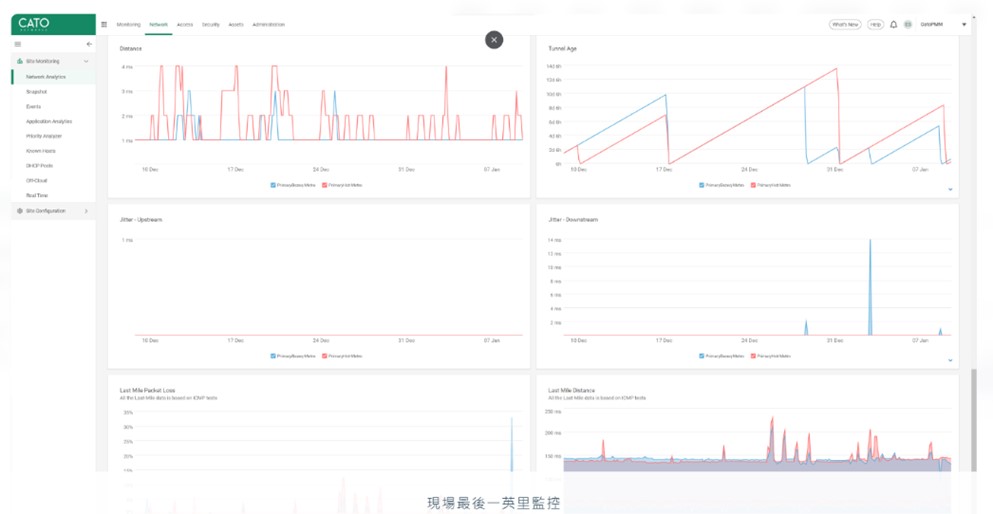Image resolution: width=993 pixels, height=514 pixels.
Task: Click the user avatar icon in header
Action: 908,24
